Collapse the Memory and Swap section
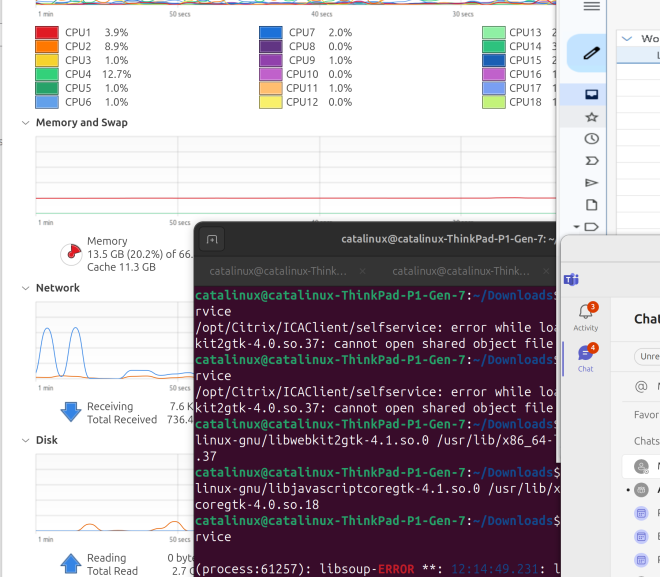Screen dimensions: 660x577 point(26,123)
